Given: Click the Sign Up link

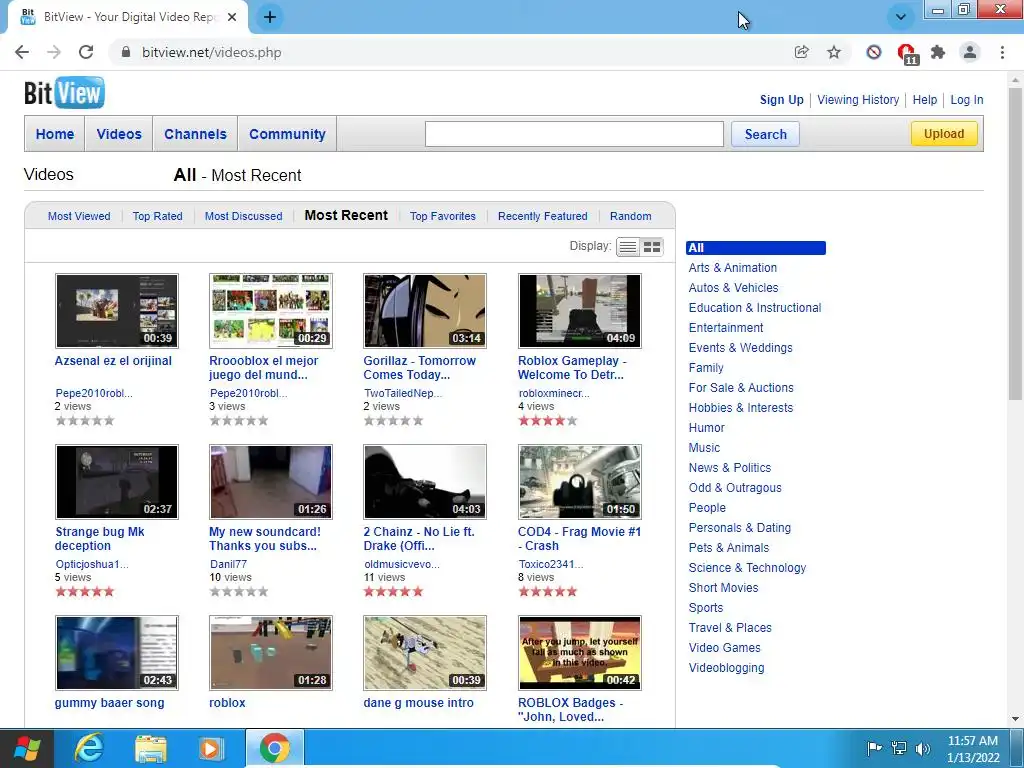Looking at the screenshot, I should tap(781, 100).
